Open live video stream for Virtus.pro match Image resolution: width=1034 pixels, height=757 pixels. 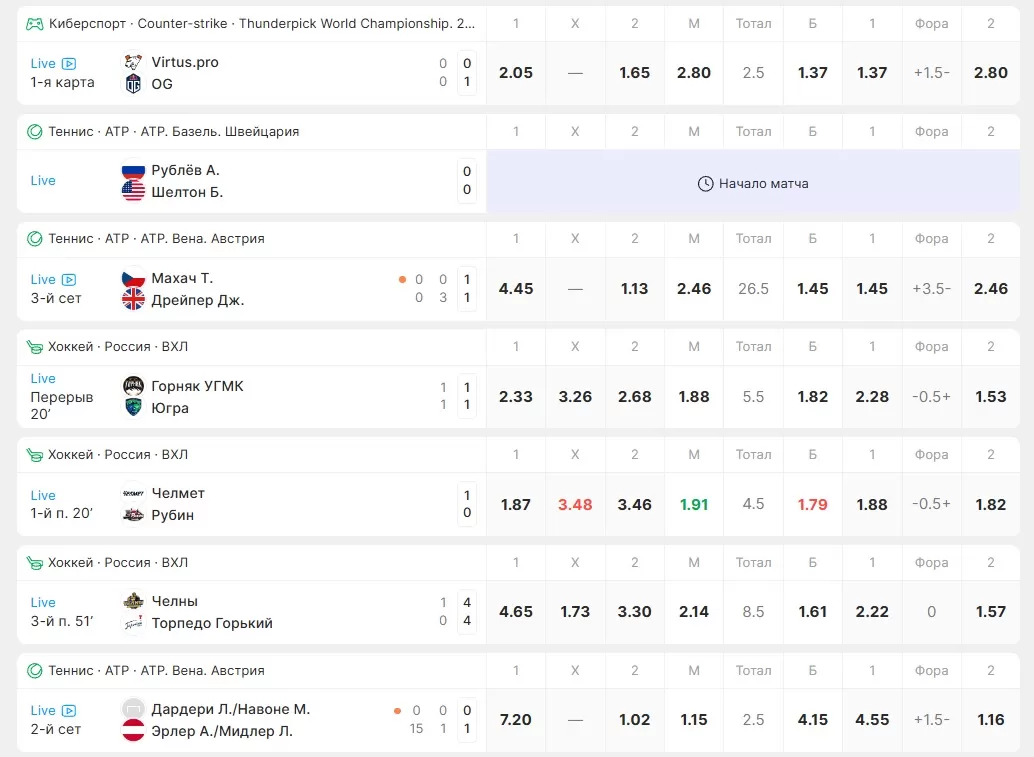tap(69, 63)
